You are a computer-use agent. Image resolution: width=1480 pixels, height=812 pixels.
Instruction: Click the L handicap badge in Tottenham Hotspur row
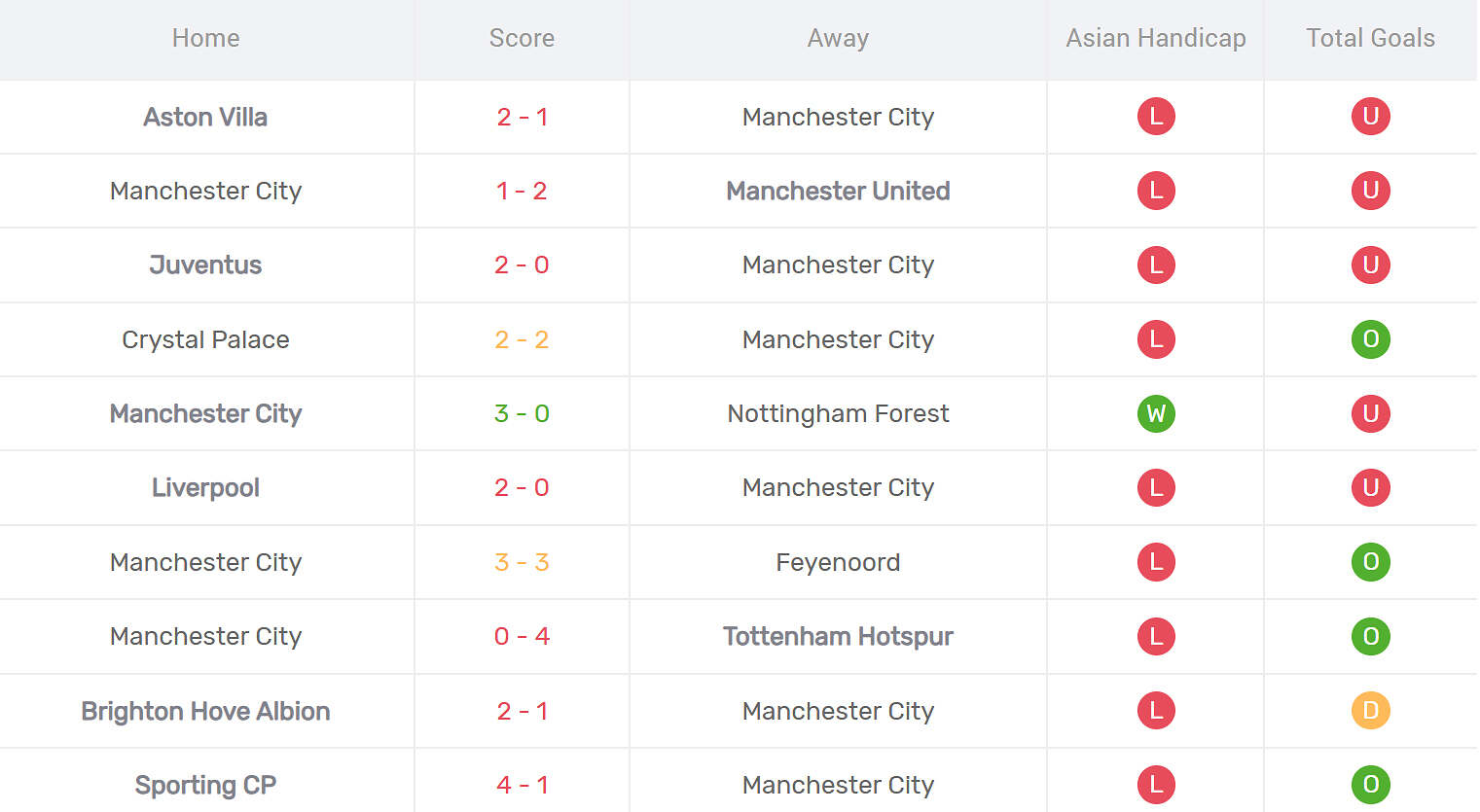click(1156, 636)
